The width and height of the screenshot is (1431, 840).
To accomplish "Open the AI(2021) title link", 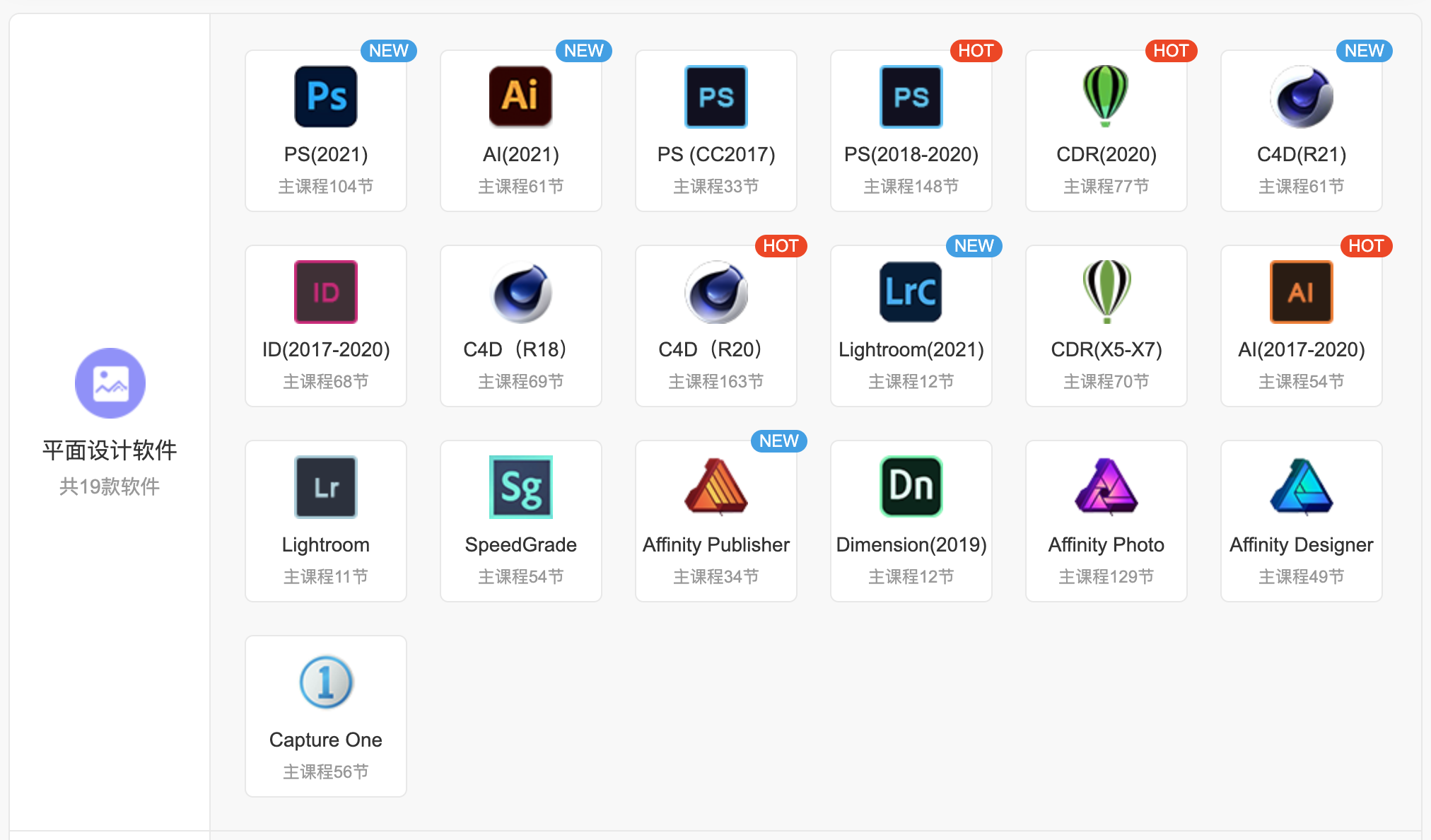I will (x=521, y=154).
